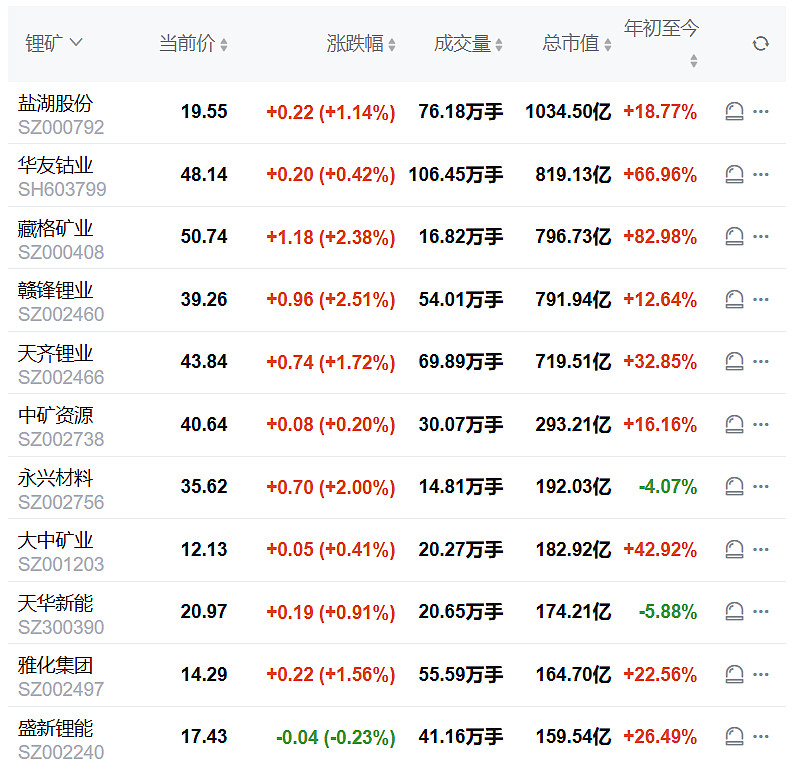Viewport: 794px width, 766px height.
Task: Click change value +0.22 (+1.56%)
Action: 331,675
